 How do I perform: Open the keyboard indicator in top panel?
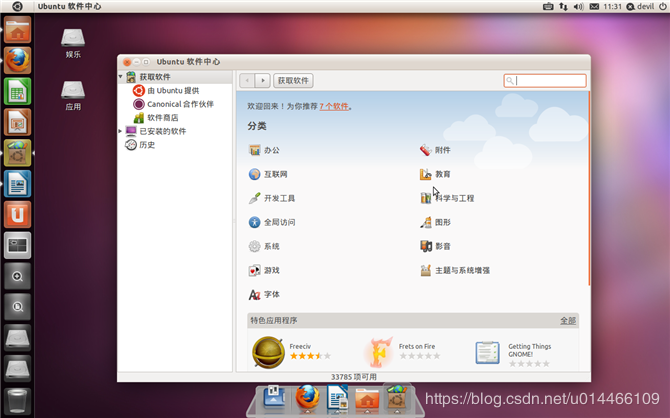pyautogui.click(x=548, y=6)
